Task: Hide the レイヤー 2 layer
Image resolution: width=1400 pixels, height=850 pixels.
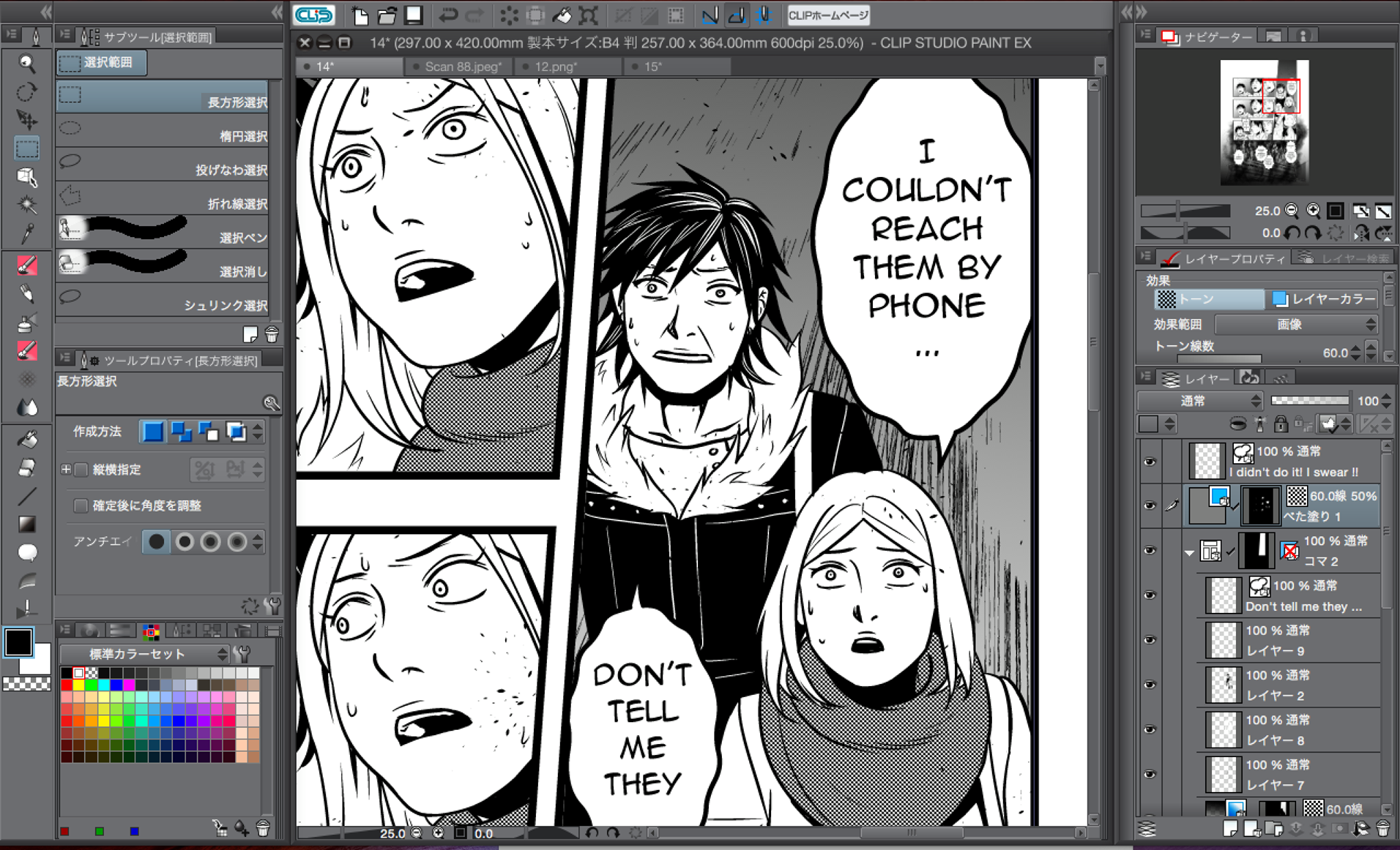Action: (1150, 685)
